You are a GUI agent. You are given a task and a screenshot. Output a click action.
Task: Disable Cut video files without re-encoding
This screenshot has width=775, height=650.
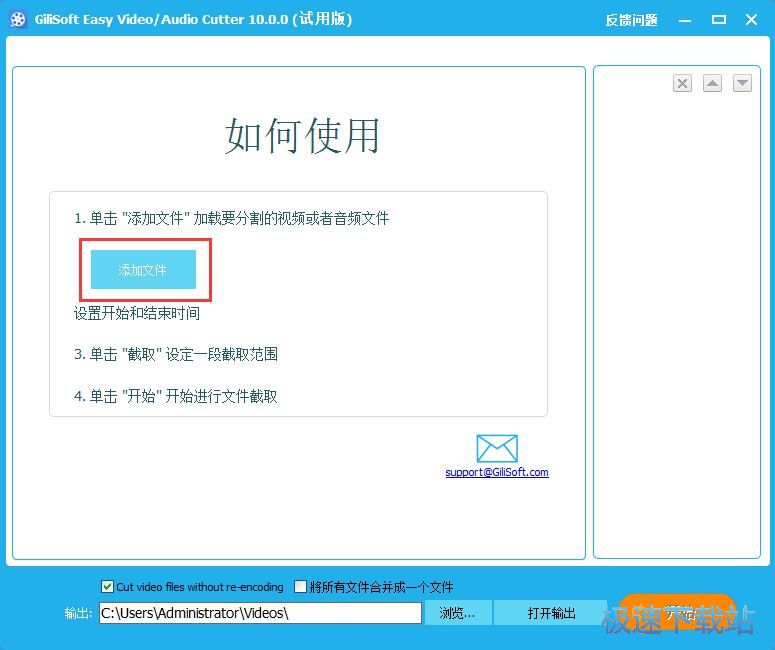[x=108, y=587]
